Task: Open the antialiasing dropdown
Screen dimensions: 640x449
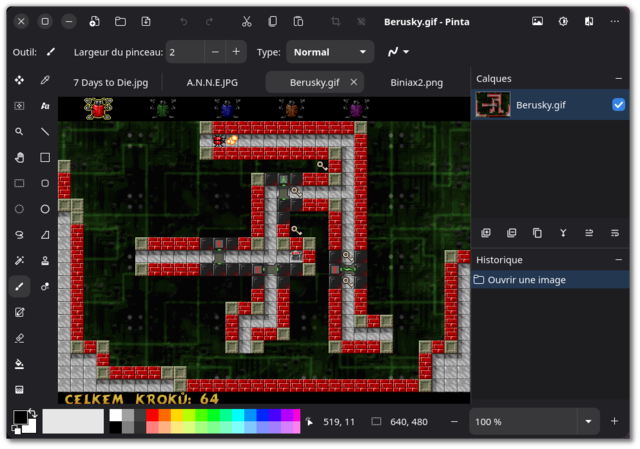Action: (398, 52)
